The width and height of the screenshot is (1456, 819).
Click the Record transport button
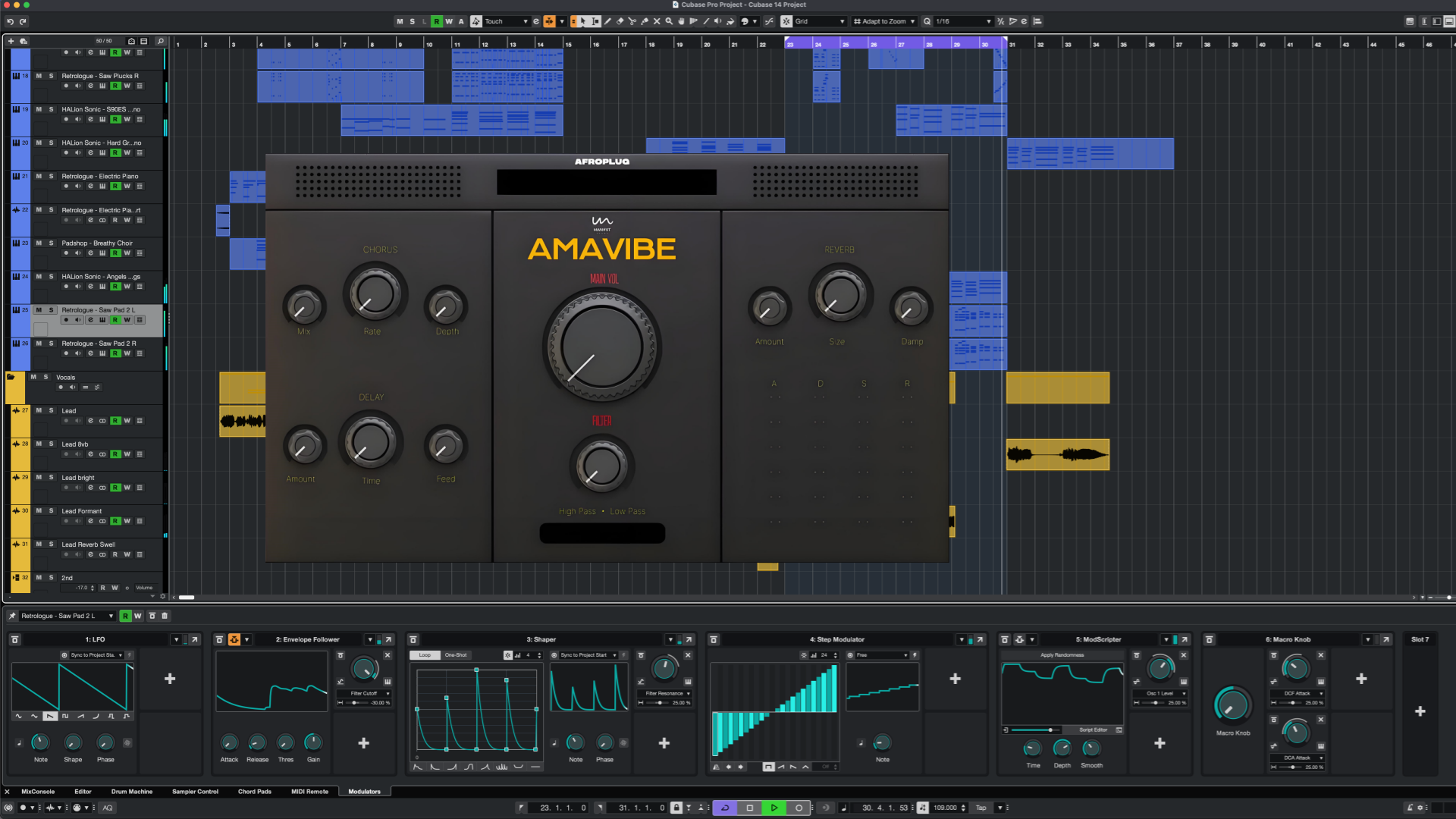tap(798, 808)
